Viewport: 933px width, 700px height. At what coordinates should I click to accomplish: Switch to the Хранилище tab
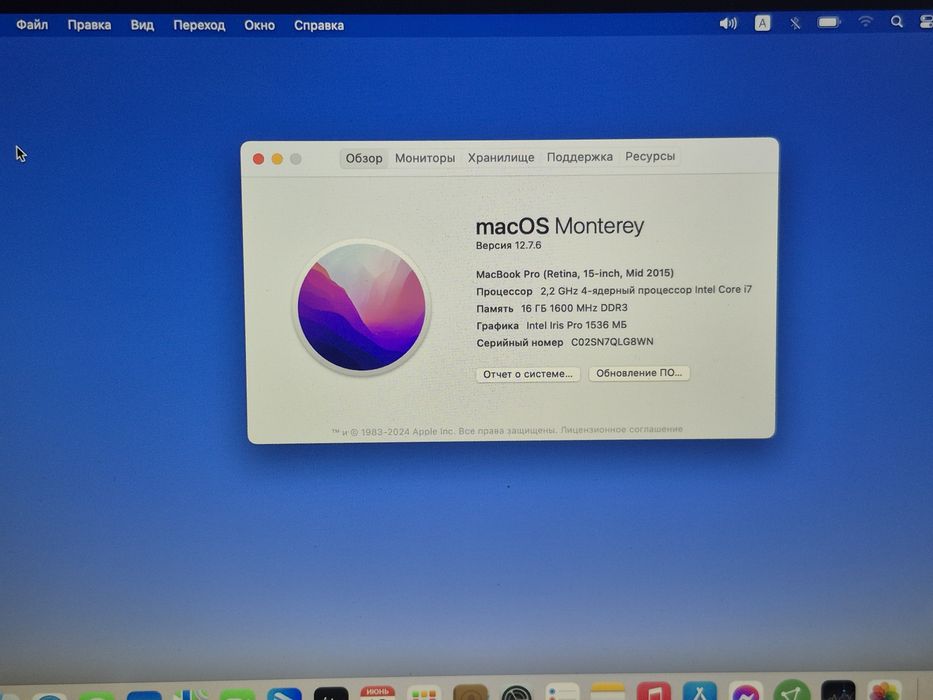click(x=501, y=157)
